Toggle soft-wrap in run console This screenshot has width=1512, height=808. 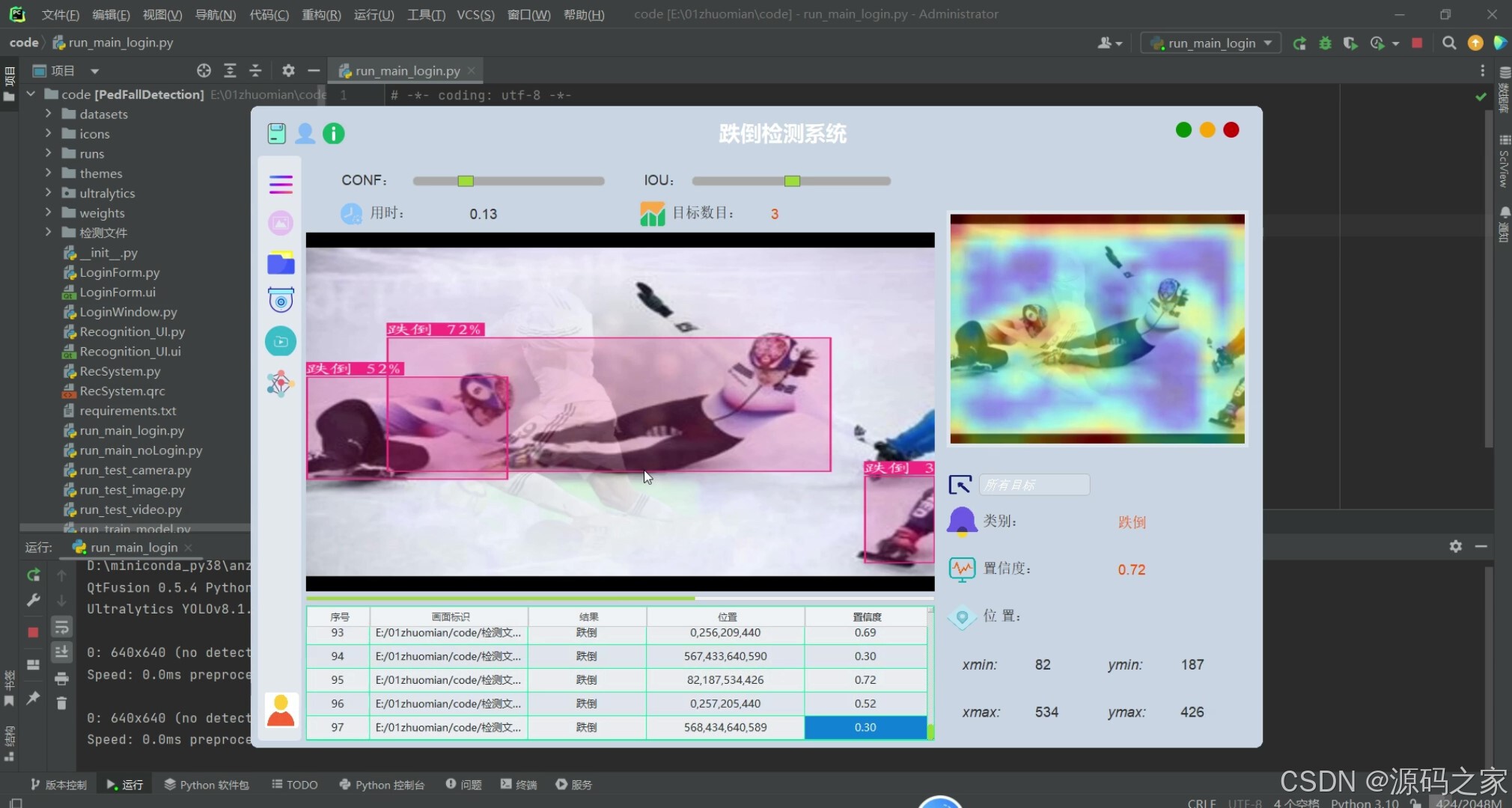[x=61, y=627]
